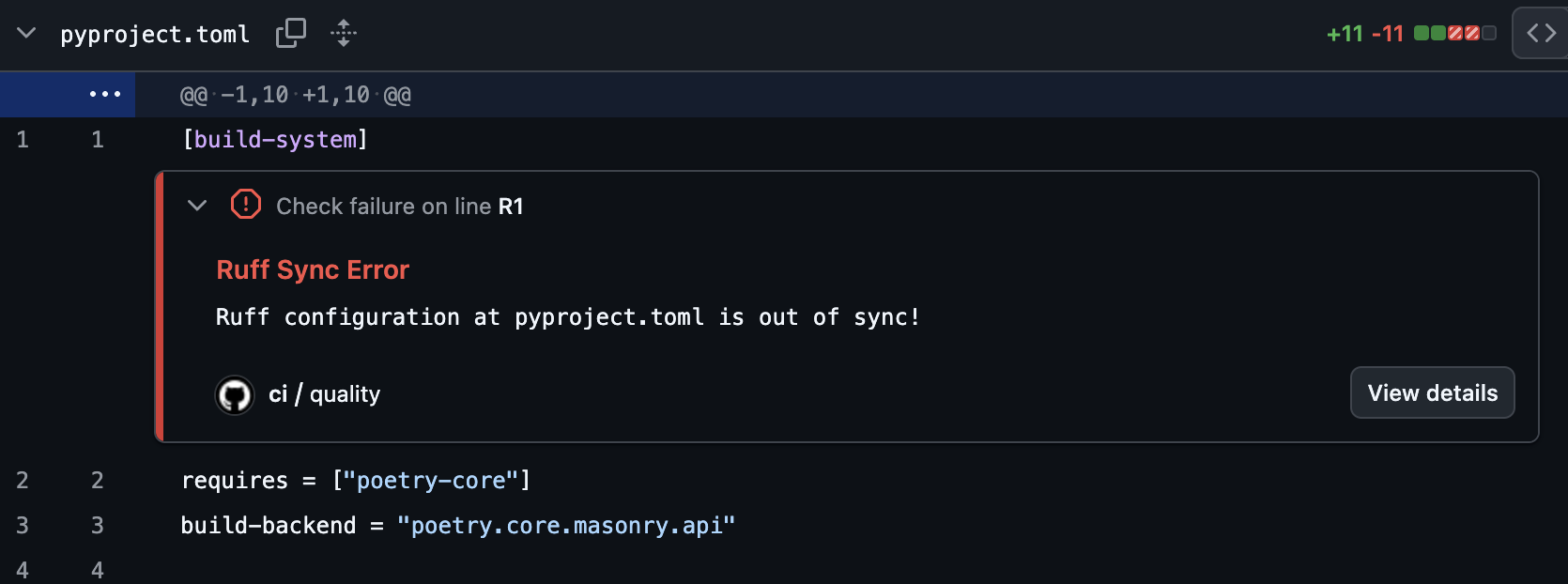Select line number 3 on the new side
1568x584 pixels.
(97, 525)
